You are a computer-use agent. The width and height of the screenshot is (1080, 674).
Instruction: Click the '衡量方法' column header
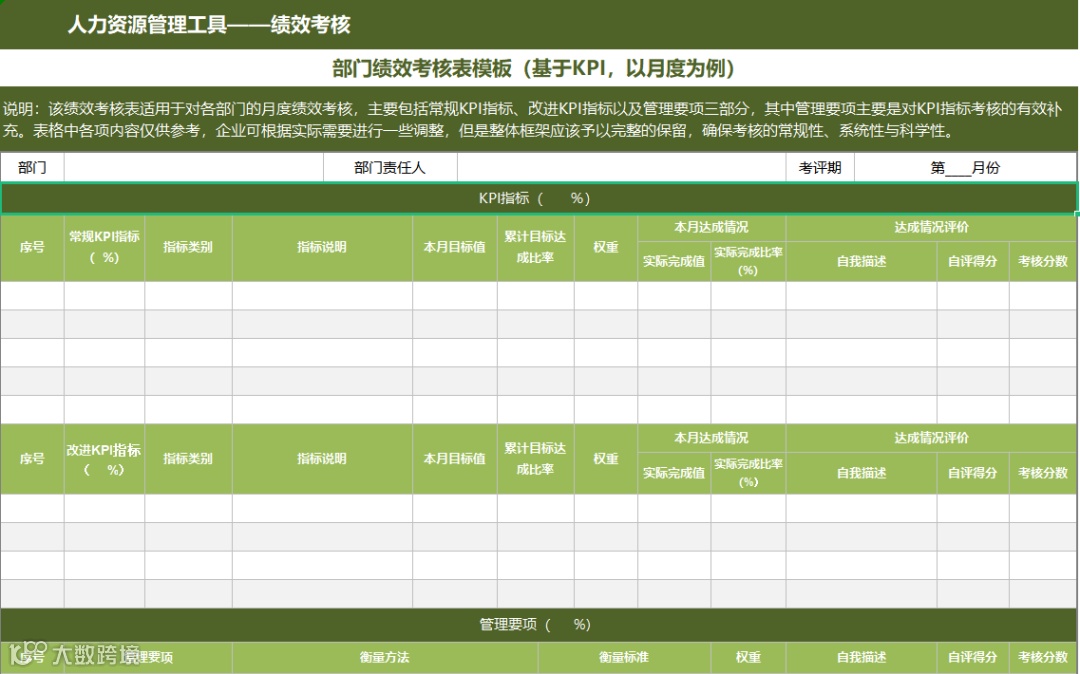point(384,657)
